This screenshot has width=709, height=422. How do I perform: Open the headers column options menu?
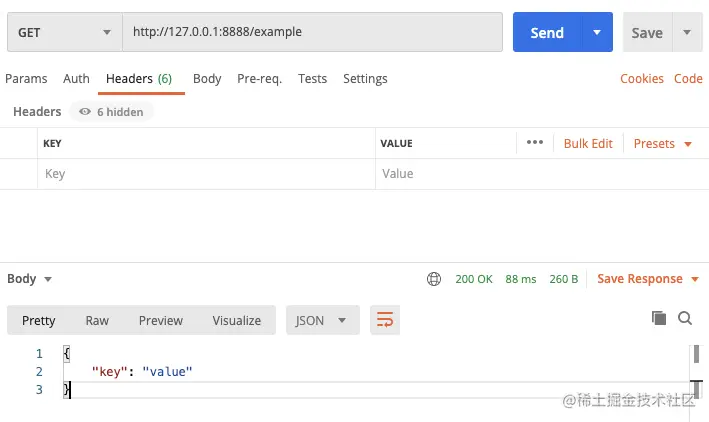(x=535, y=142)
